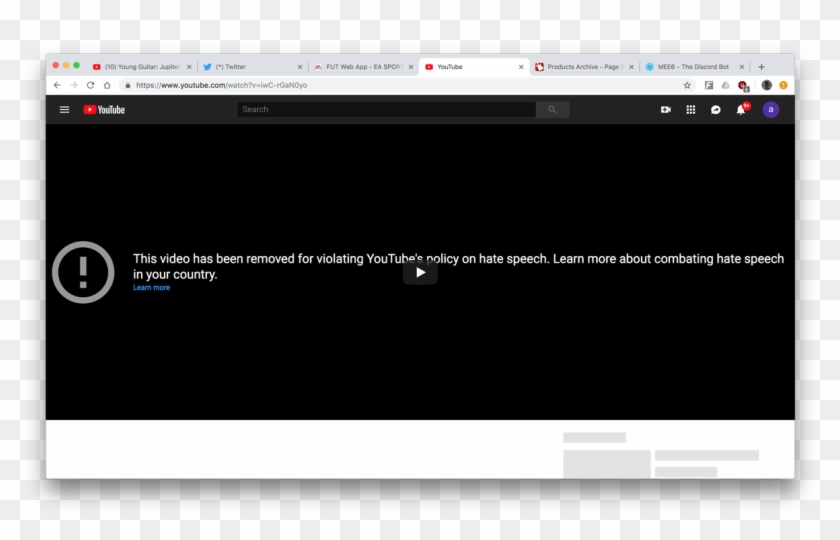The image size is (840, 540).
Task: Open the YouTube messages bubble icon
Action: click(x=716, y=110)
